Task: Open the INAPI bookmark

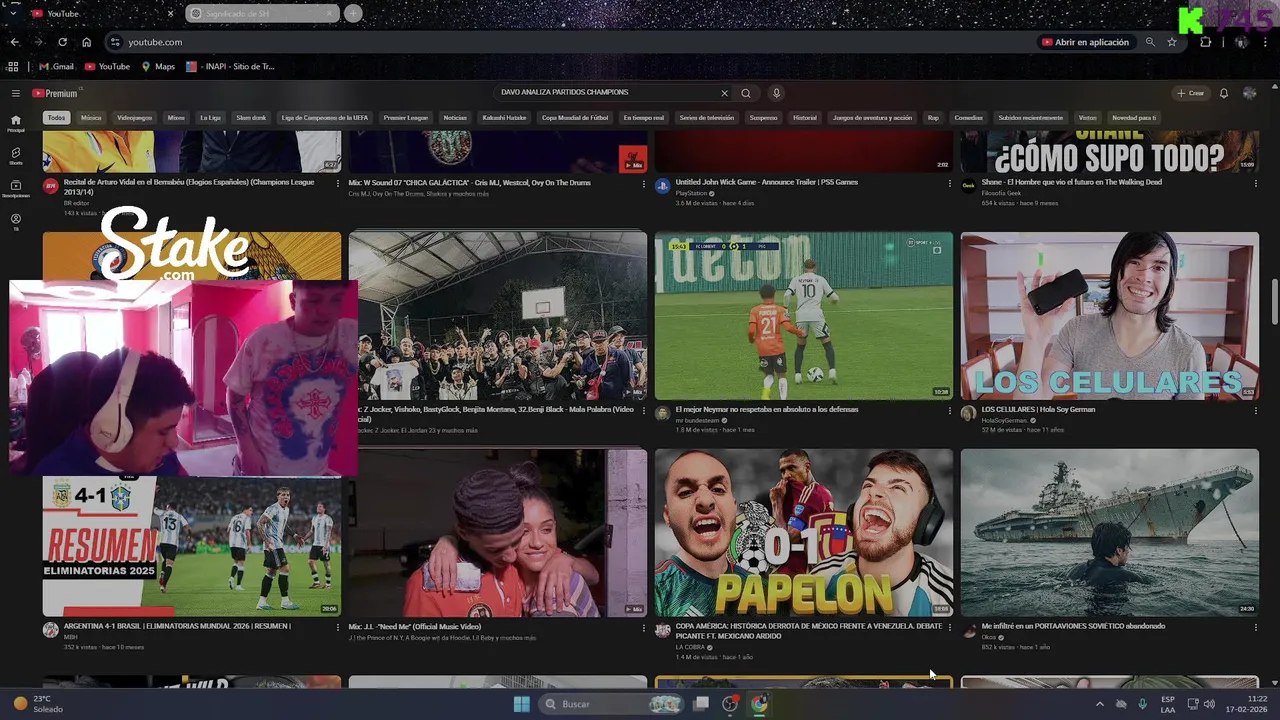Action: (230, 67)
